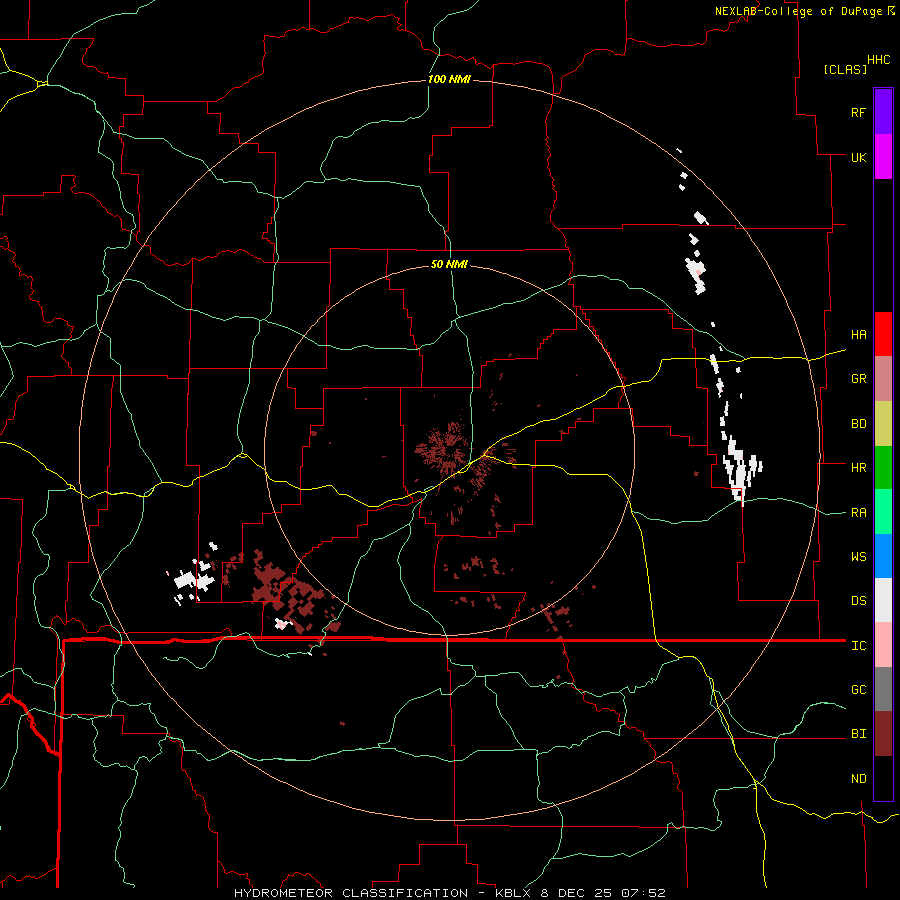The height and width of the screenshot is (900, 900).
Task: Select the pink-brown GR swatch
Action: [x=883, y=379]
